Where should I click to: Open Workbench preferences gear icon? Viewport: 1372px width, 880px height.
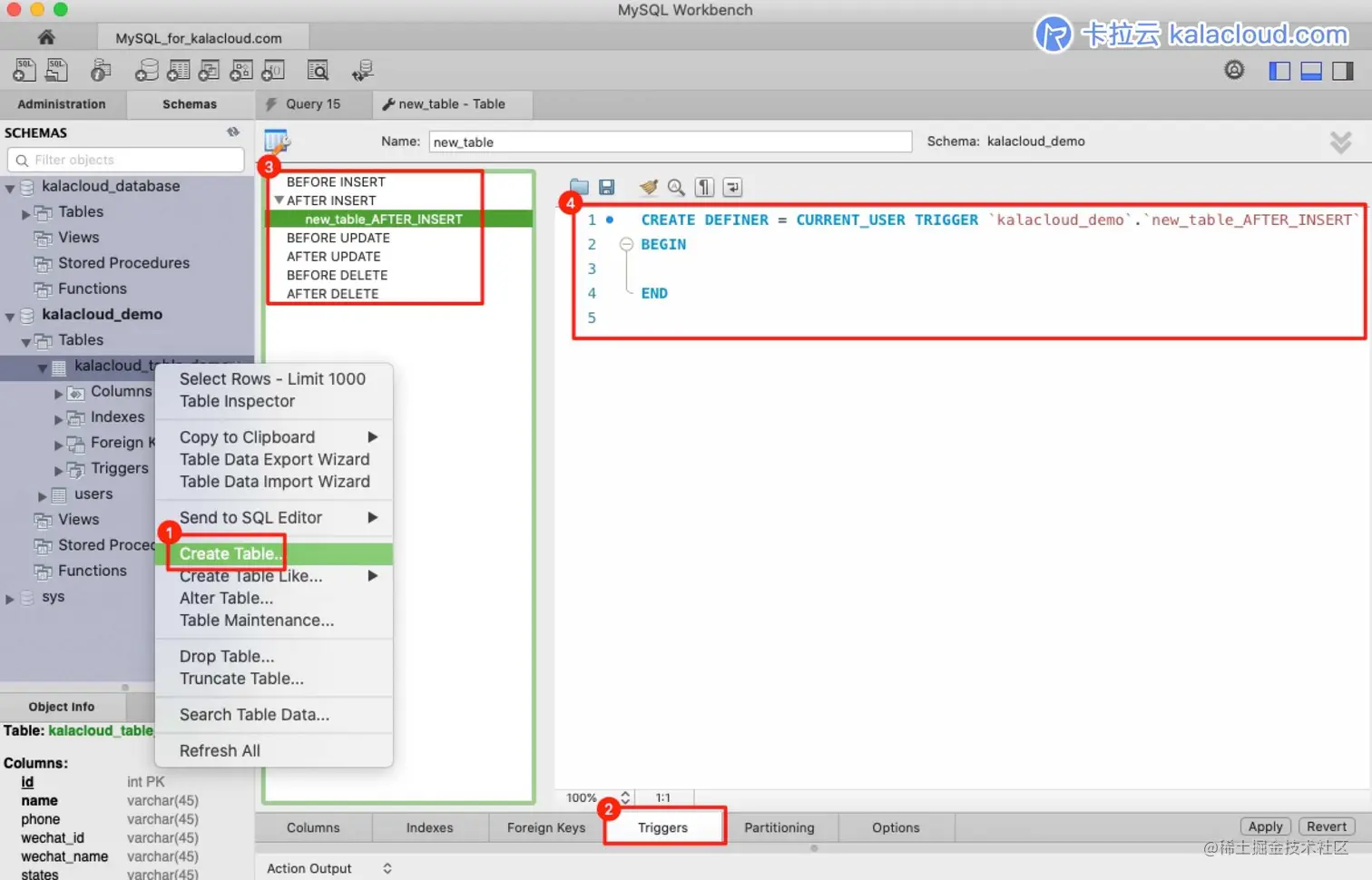point(1234,70)
